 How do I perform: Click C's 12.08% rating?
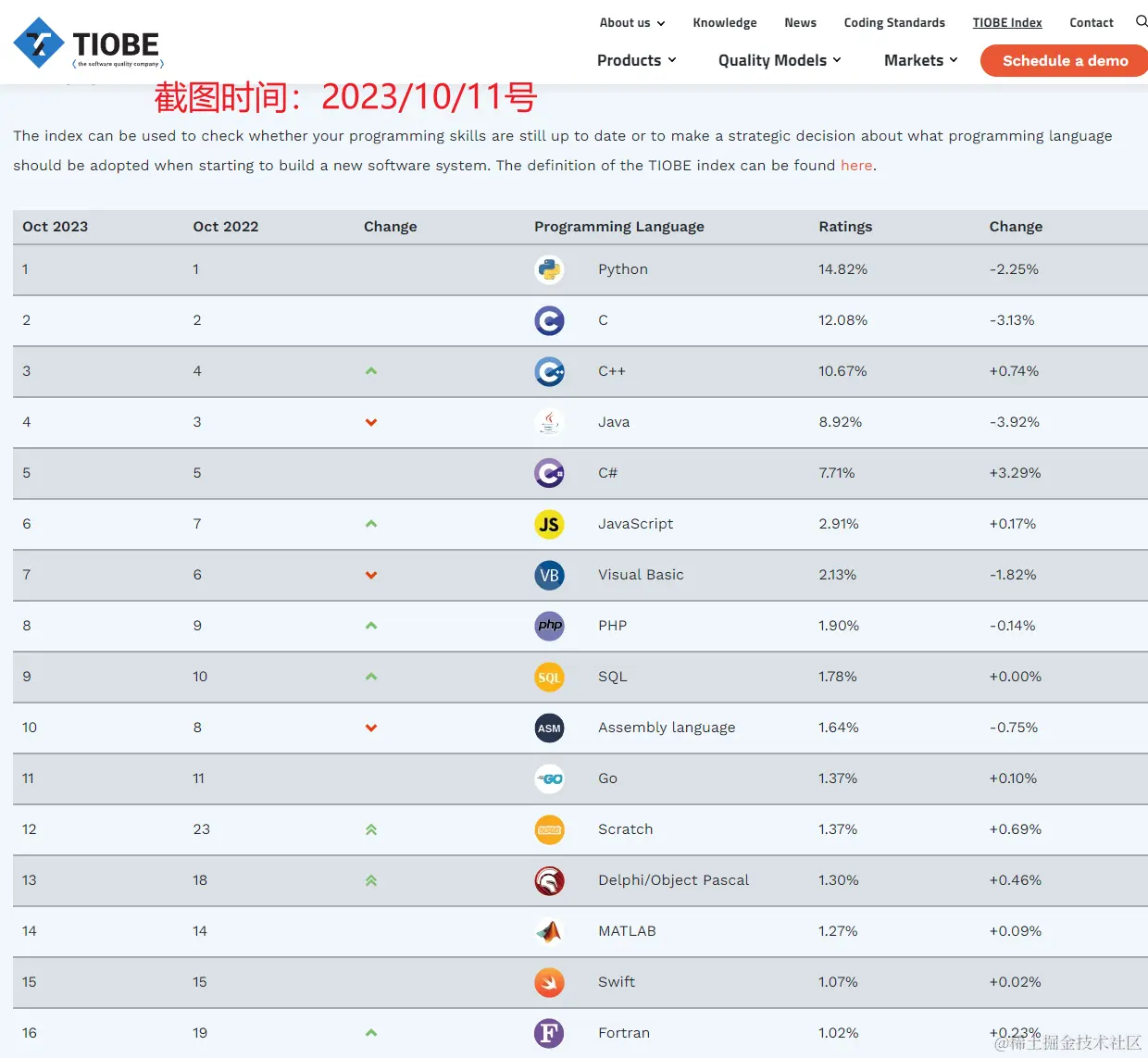842,320
